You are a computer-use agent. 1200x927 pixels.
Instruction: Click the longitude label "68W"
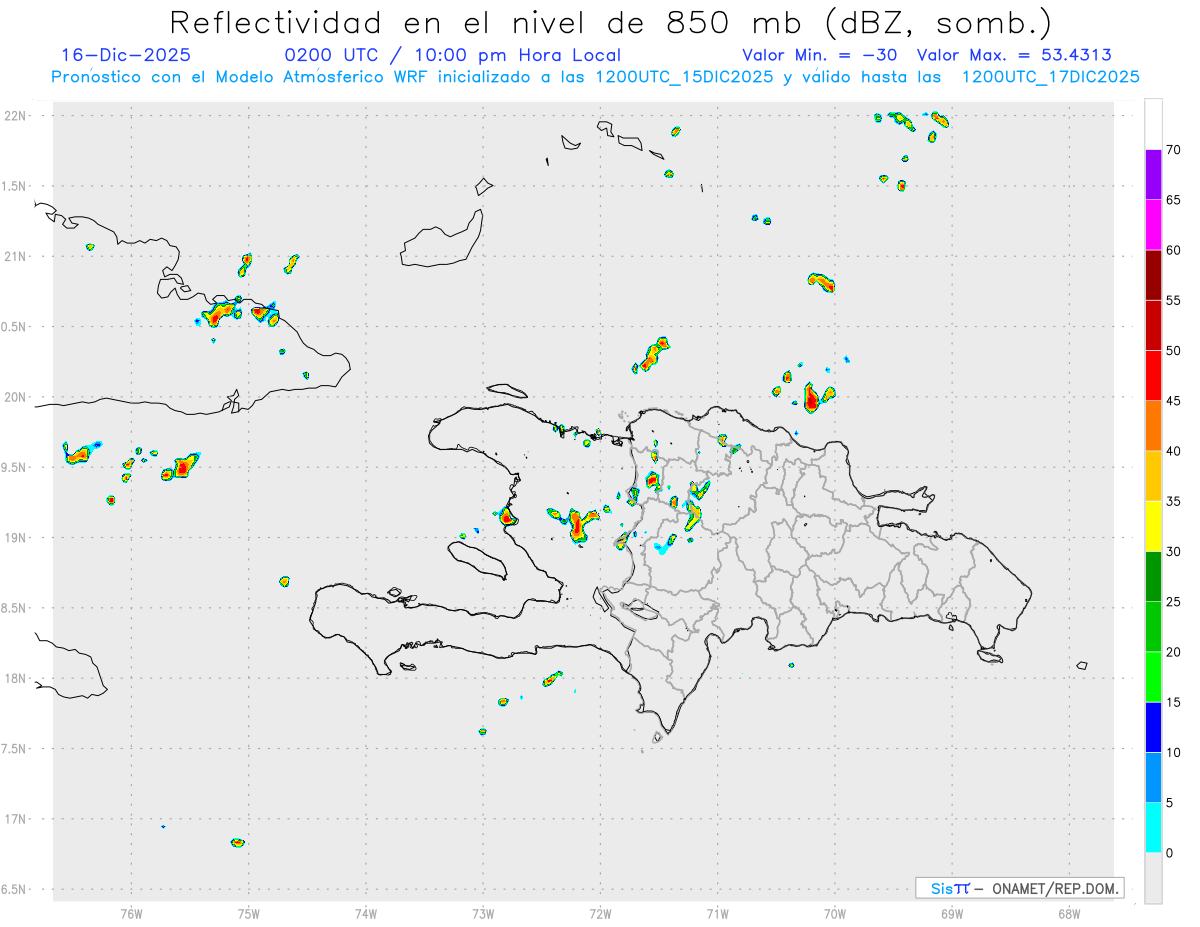[x=1069, y=913]
